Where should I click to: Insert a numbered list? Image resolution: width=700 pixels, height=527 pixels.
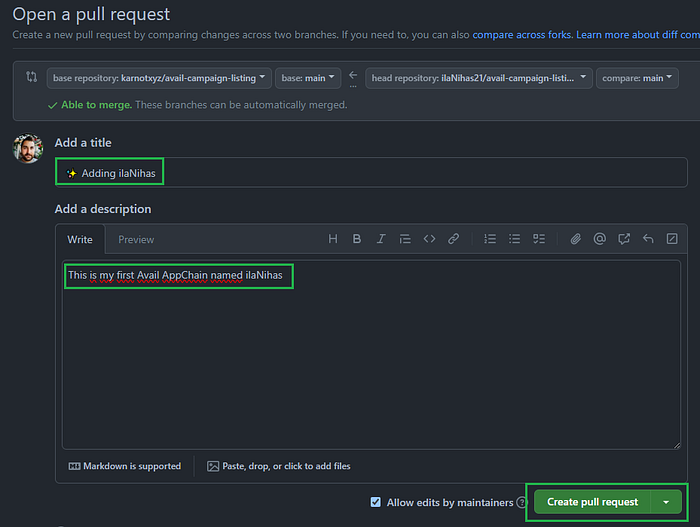[490, 239]
